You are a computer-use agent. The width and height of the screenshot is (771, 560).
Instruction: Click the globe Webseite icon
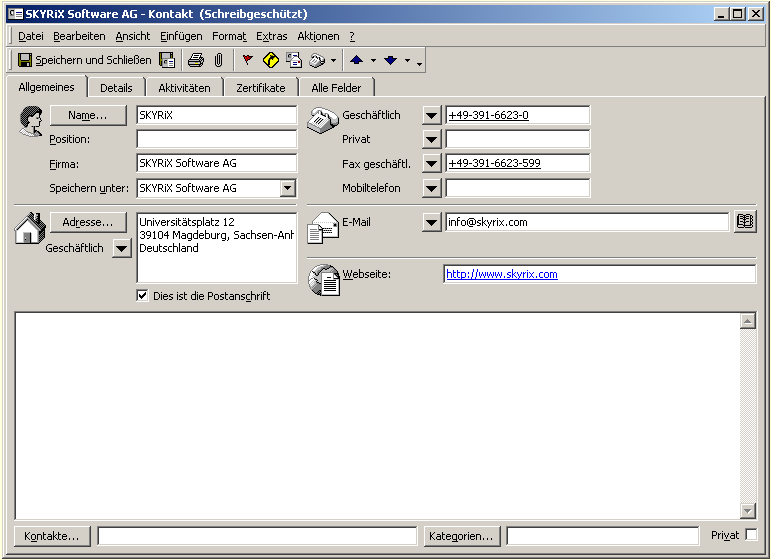pos(324,280)
